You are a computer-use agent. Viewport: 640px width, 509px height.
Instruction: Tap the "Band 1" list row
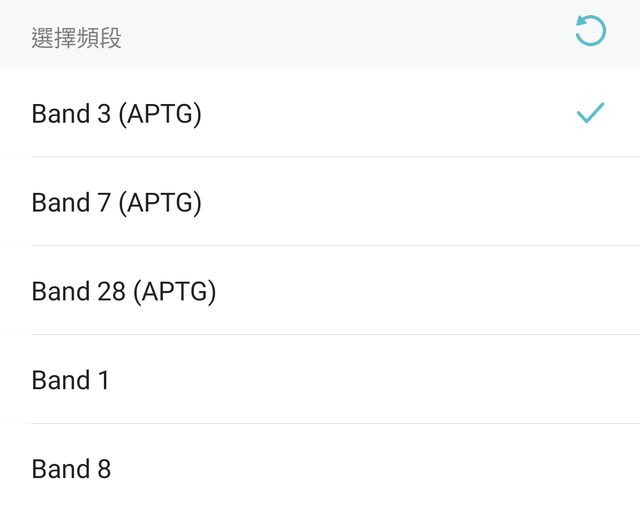tap(320, 381)
